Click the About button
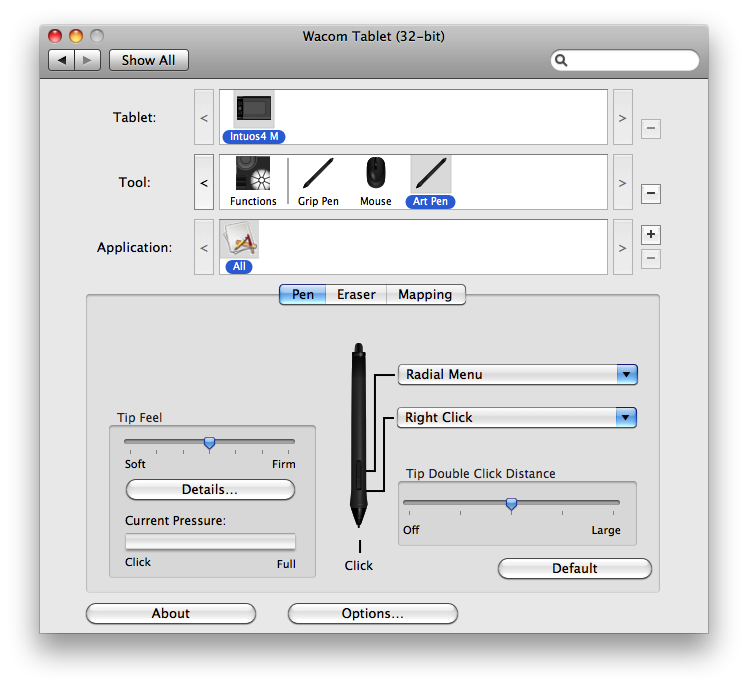Screen dimensions: 748x688 click(x=171, y=613)
